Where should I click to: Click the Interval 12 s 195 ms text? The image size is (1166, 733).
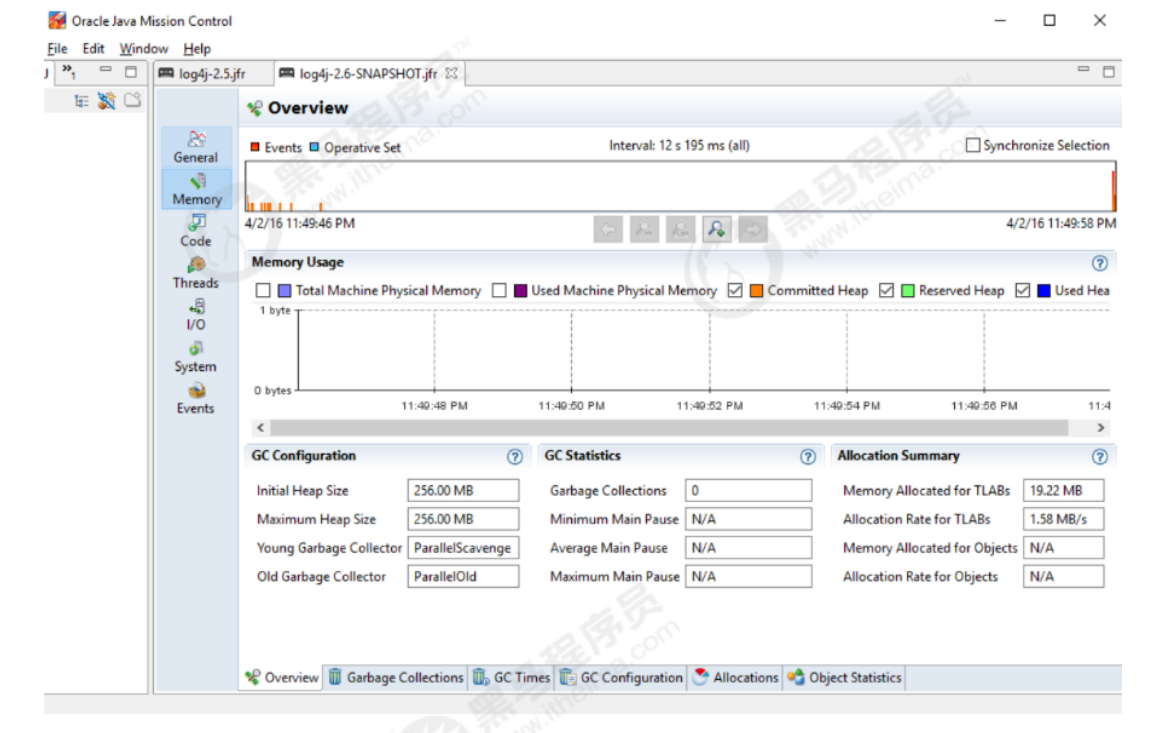click(x=679, y=145)
